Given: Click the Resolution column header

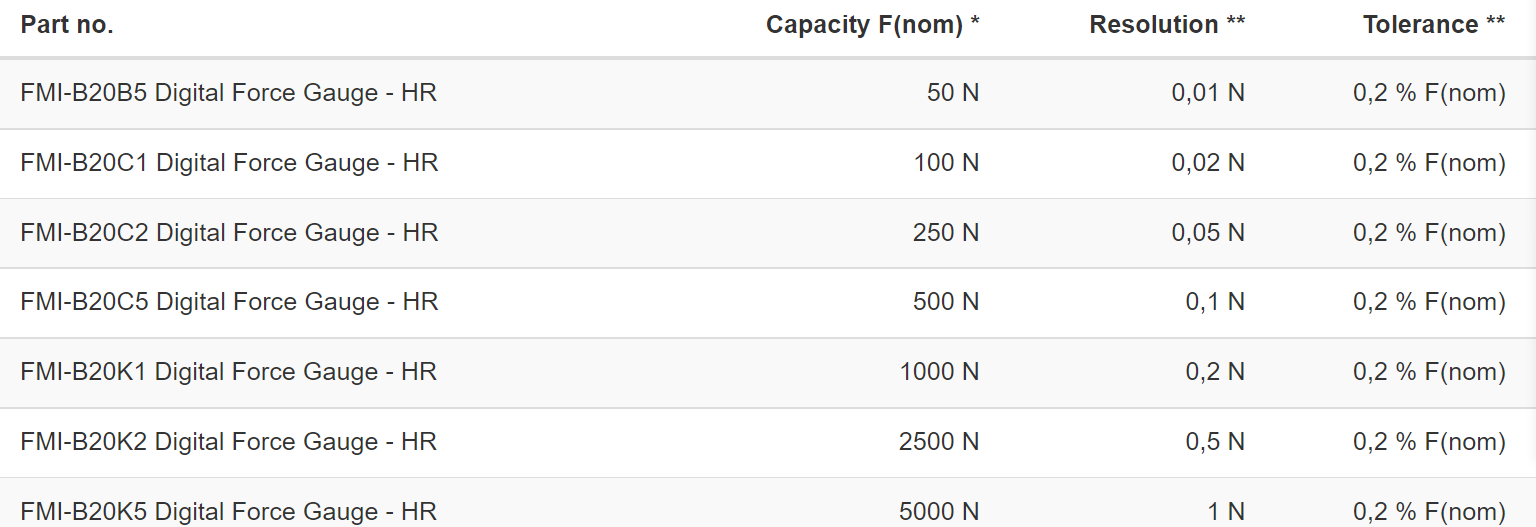Looking at the screenshot, I should pyautogui.click(x=1167, y=25).
